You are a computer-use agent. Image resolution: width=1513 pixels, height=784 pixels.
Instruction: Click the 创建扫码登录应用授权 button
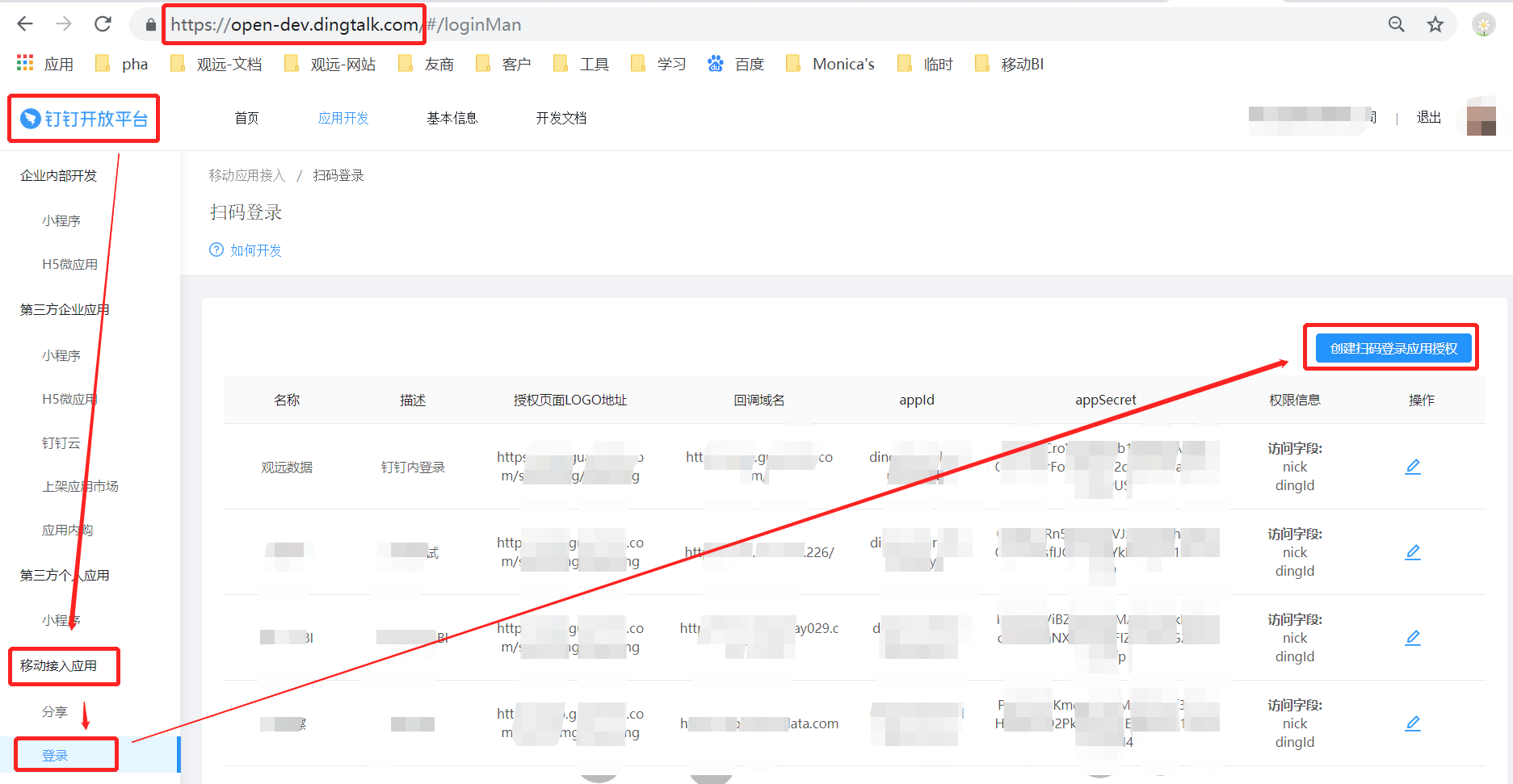point(1393,348)
